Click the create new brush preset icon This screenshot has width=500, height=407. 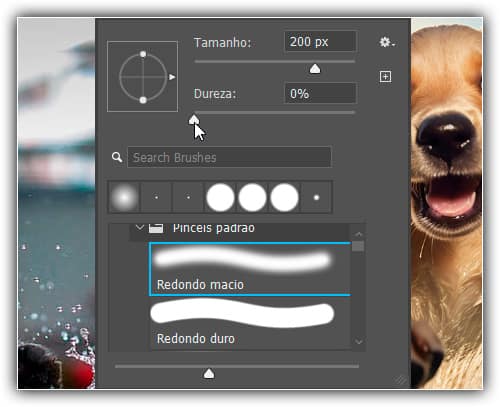click(x=385, y=77)
